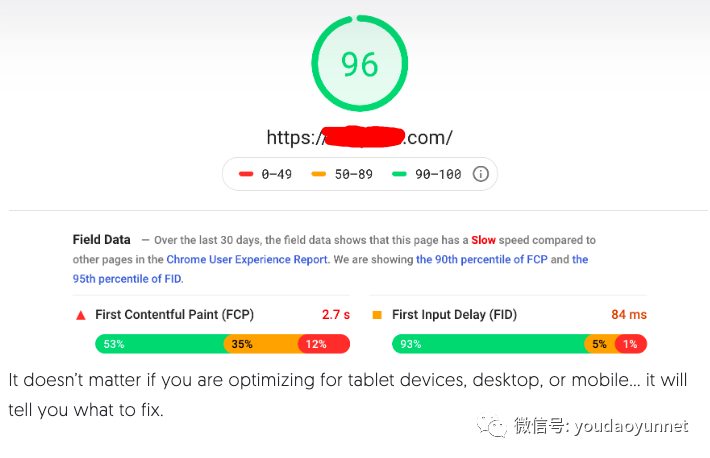Screen dimensions: 710x458
Task: Click the 96 performance score gauge
Action: point(360,63)
